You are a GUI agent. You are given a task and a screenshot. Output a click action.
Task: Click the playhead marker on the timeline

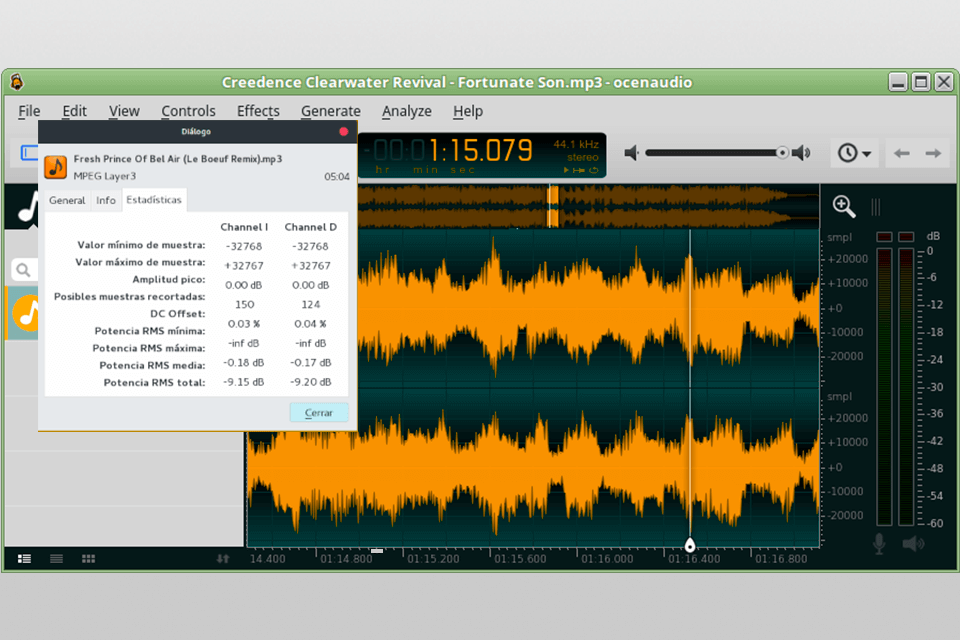click(689, 545)
